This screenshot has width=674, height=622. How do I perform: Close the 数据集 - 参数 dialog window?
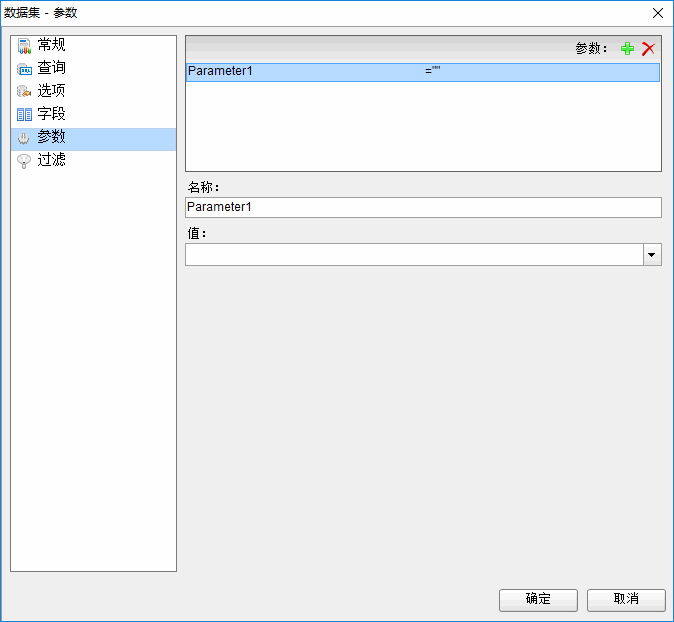point(657,13)
